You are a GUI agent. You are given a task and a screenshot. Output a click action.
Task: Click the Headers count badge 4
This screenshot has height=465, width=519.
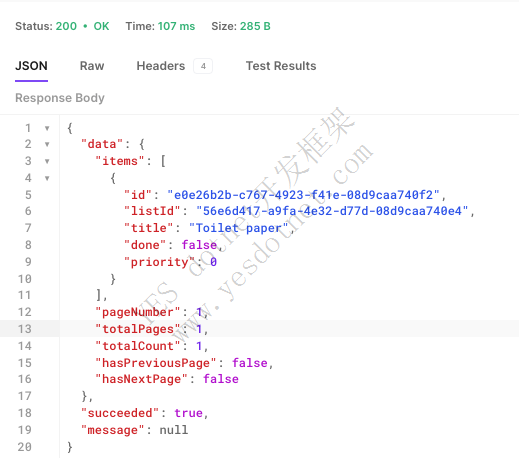click(203, 66)
